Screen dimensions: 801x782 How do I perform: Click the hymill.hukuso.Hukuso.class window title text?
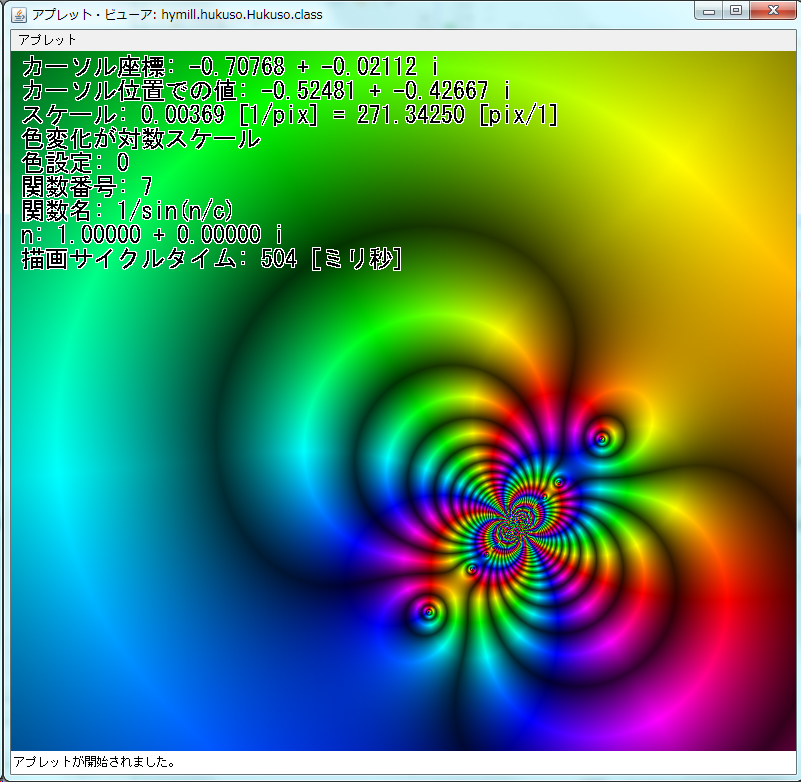tap(177, 15)
